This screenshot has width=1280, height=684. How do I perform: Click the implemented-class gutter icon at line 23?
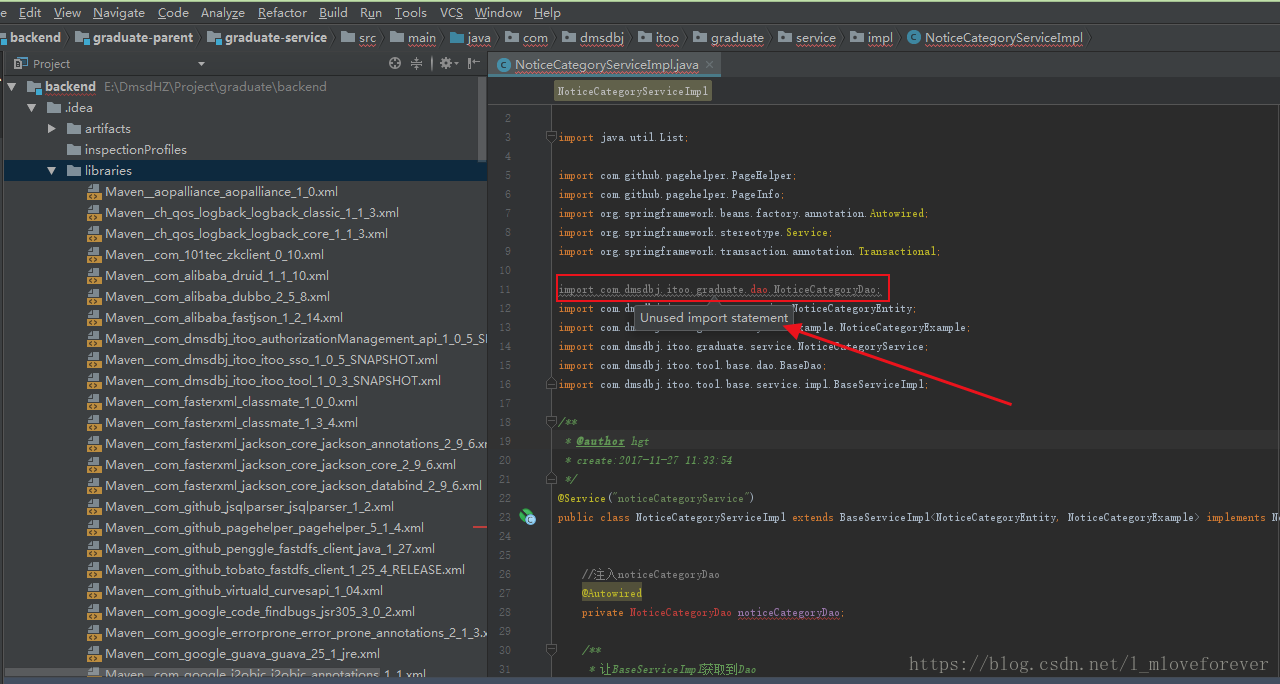pos(526,517)
